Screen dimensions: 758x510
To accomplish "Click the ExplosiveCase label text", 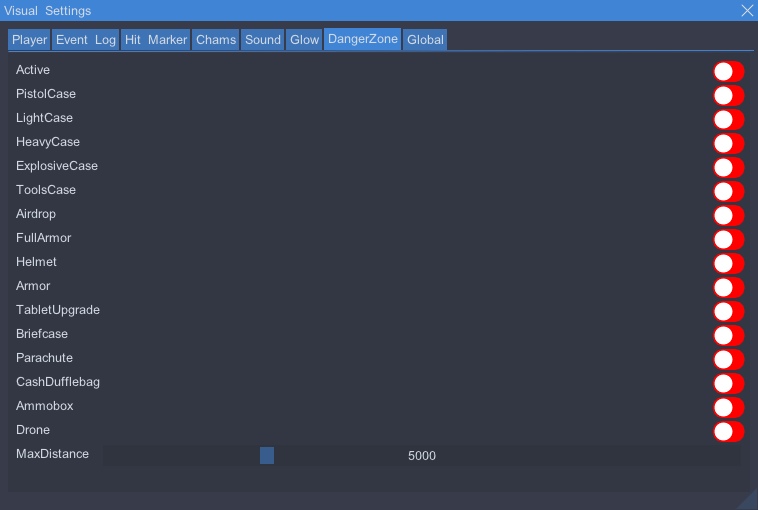I will [57, 166].
